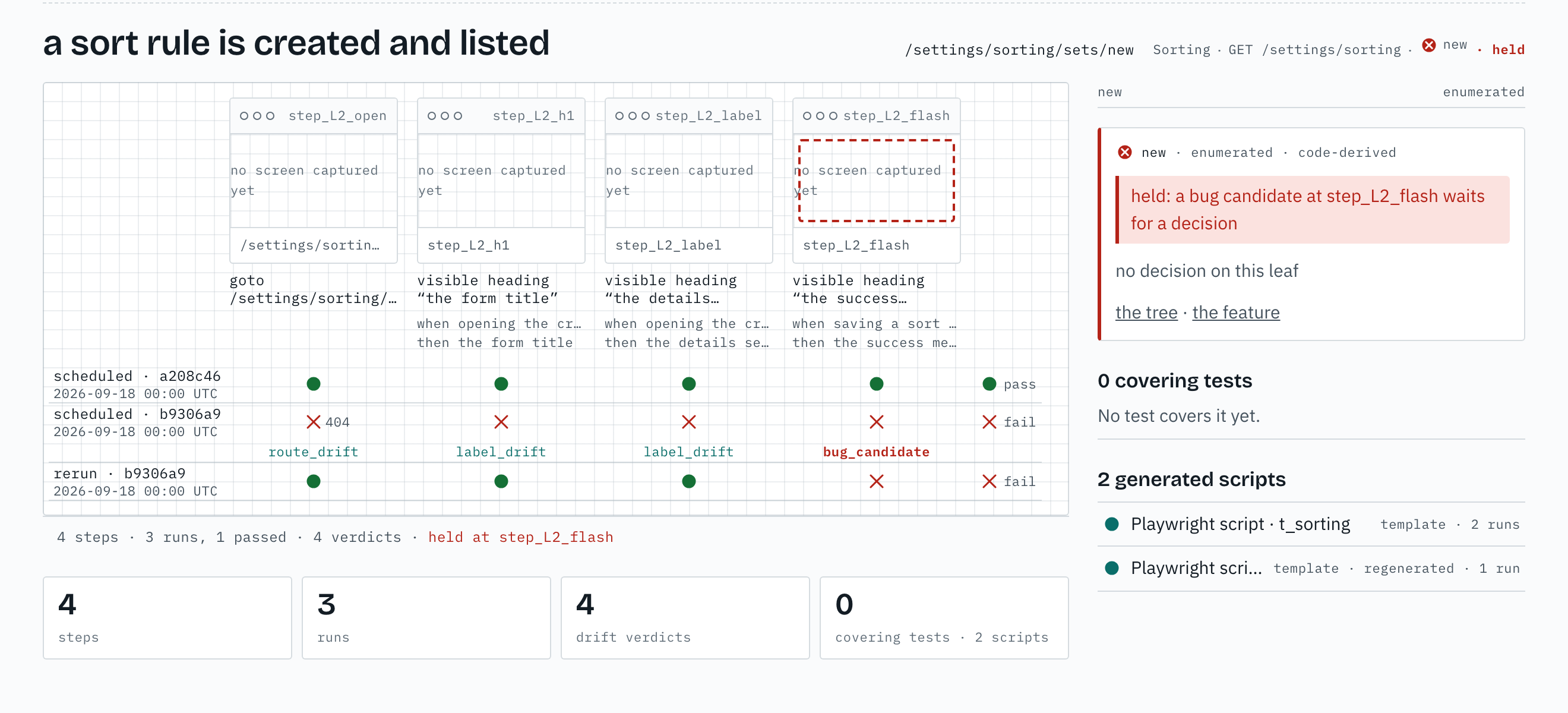Open 'the feature' link
This screenshot has height=713, width=1568.
click(x=1235, y=313)
